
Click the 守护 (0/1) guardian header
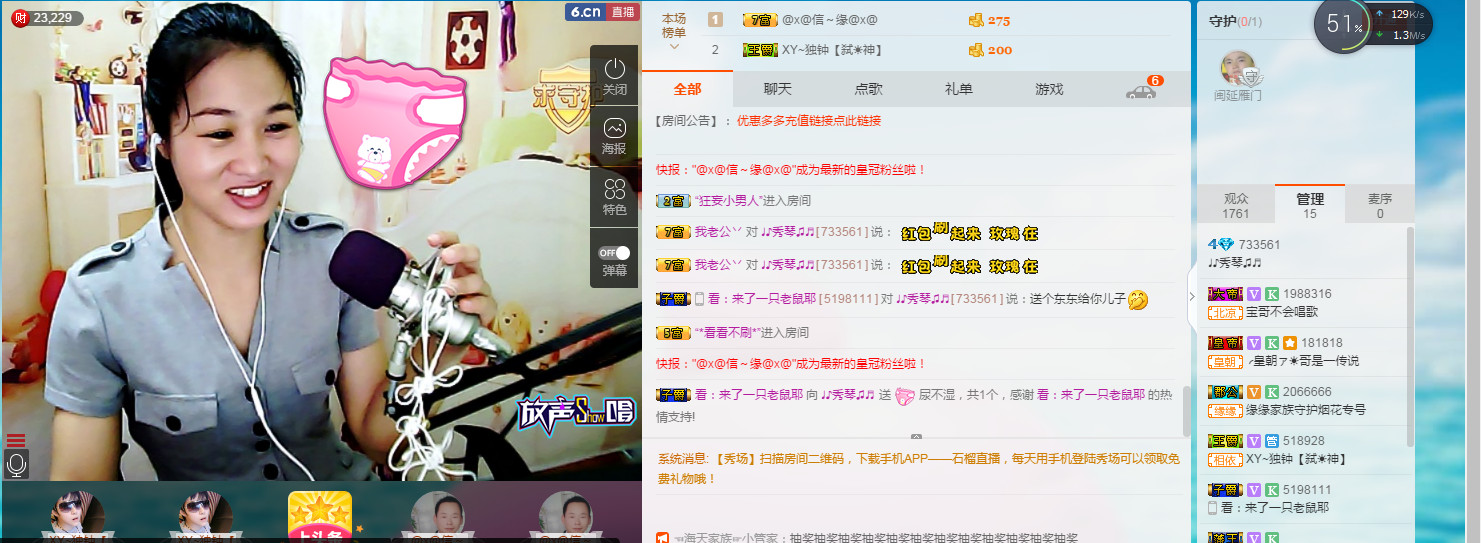click(x=1235, y=21)
